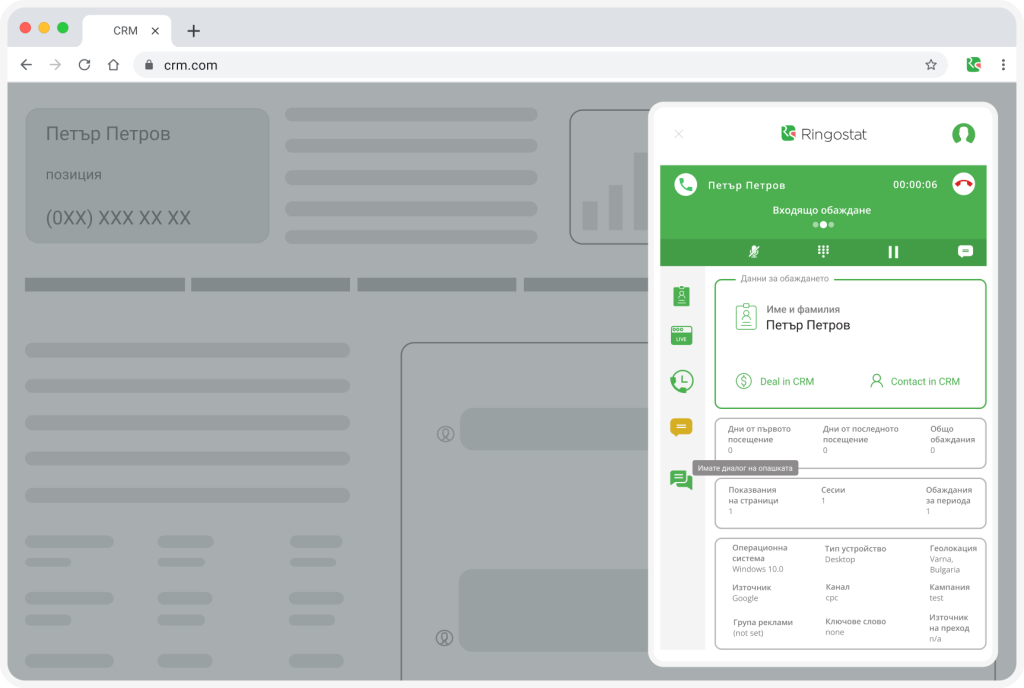Reload the crm.com page
The image size is (1024, 688).
click(x=84, y=65)
